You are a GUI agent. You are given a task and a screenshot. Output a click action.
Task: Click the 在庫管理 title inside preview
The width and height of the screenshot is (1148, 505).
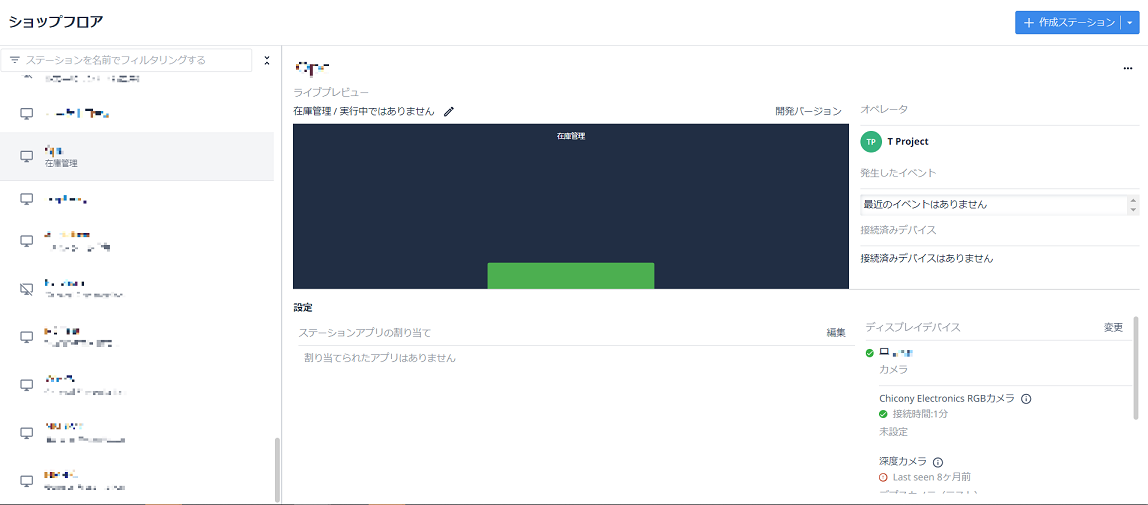[x=570, y=136]
